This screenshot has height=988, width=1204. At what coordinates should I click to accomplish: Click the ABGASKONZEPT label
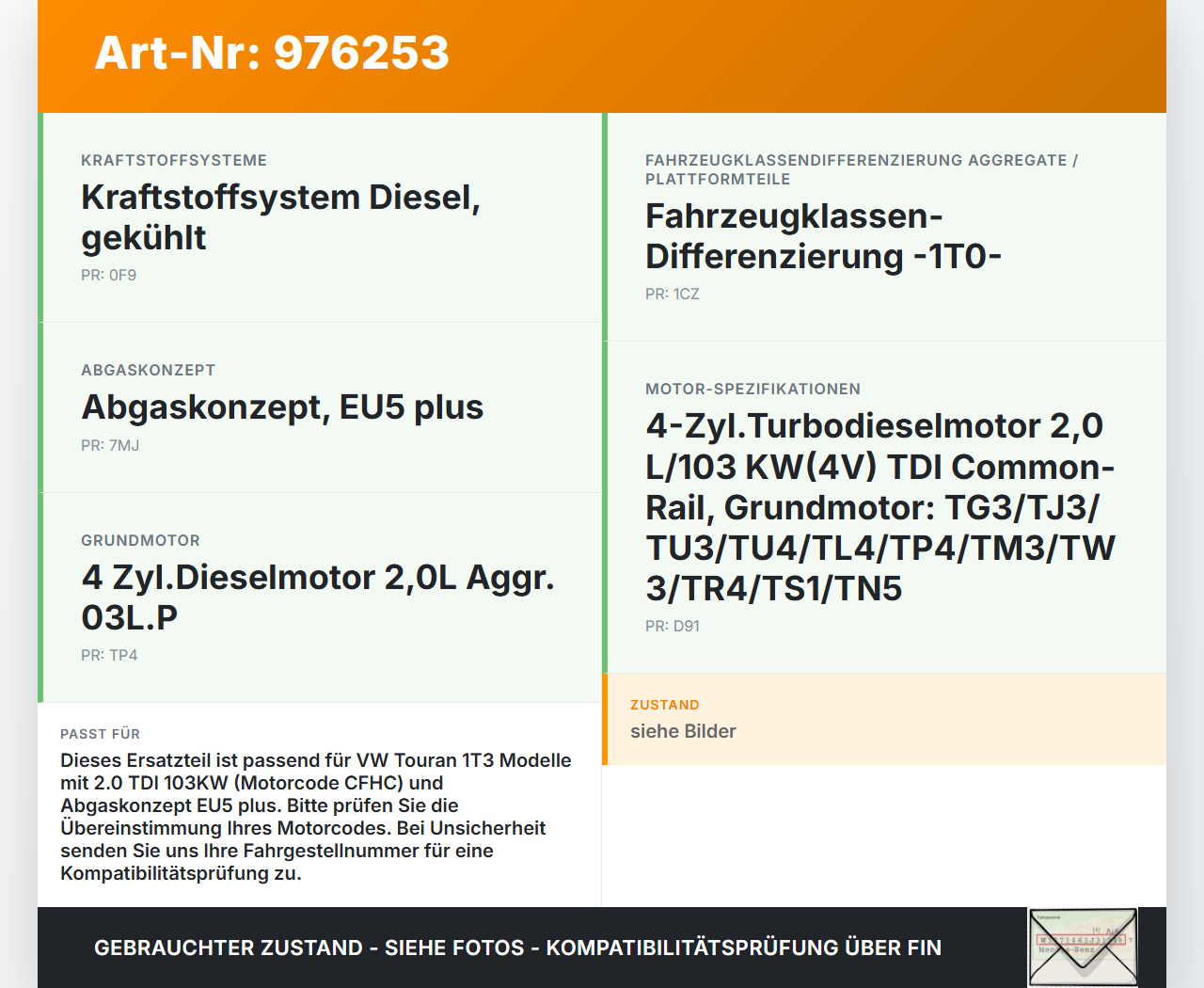[x=148, y=370]
